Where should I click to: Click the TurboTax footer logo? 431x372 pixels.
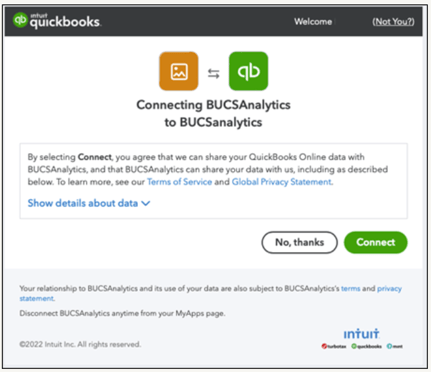pos(334,346)
